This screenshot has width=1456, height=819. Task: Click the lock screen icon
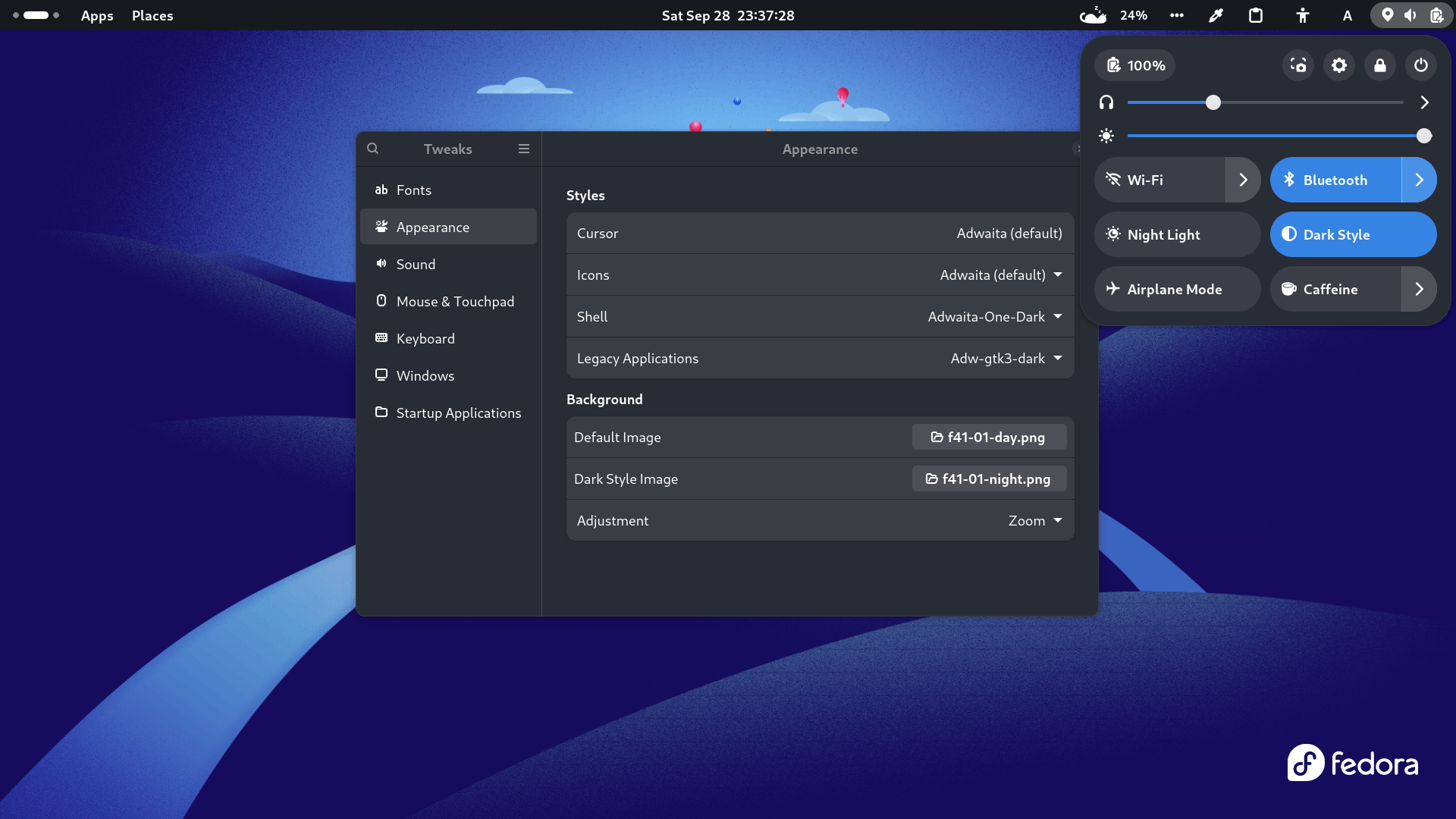[1380, 65]
